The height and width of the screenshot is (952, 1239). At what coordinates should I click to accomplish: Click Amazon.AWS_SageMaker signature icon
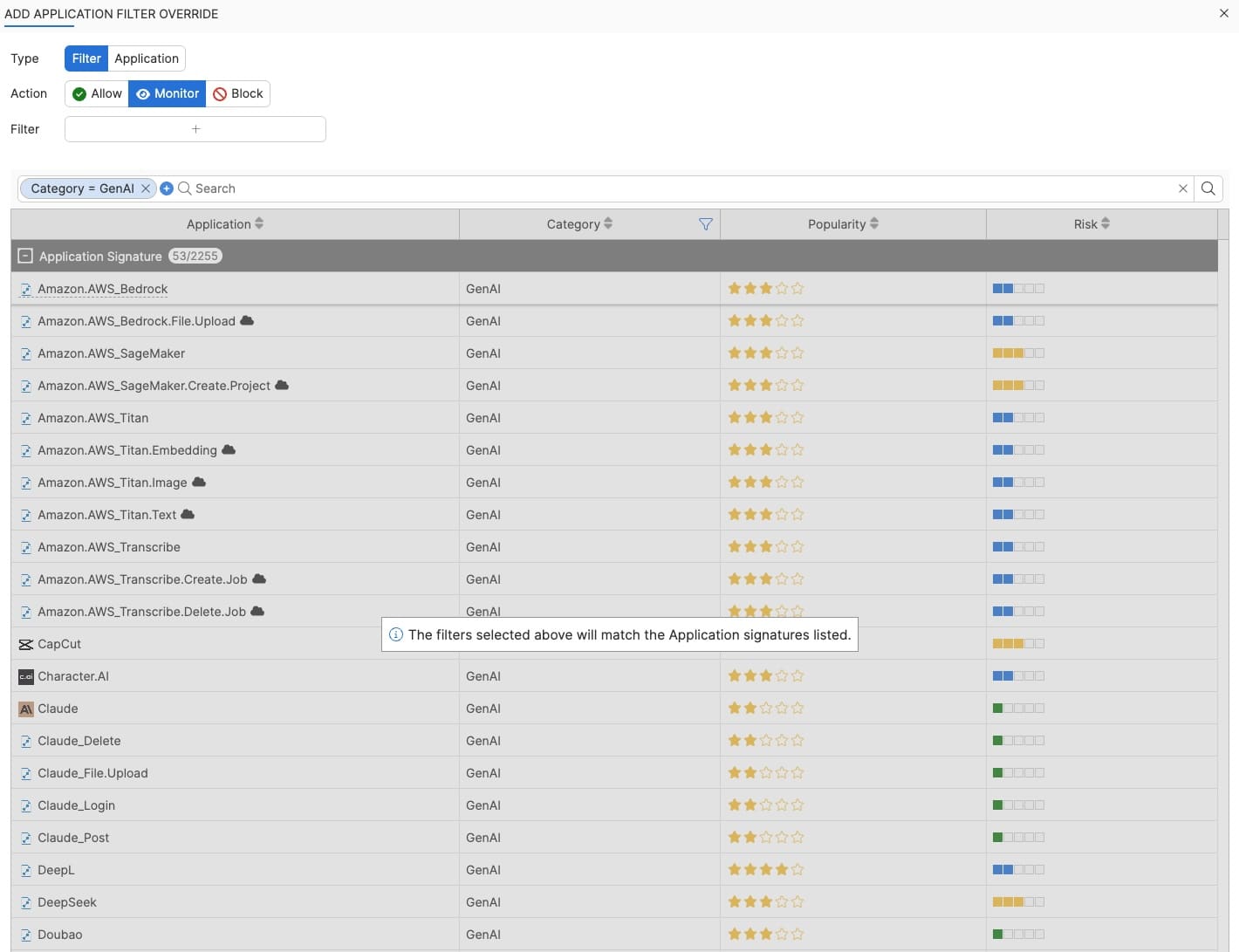(26, 354)
